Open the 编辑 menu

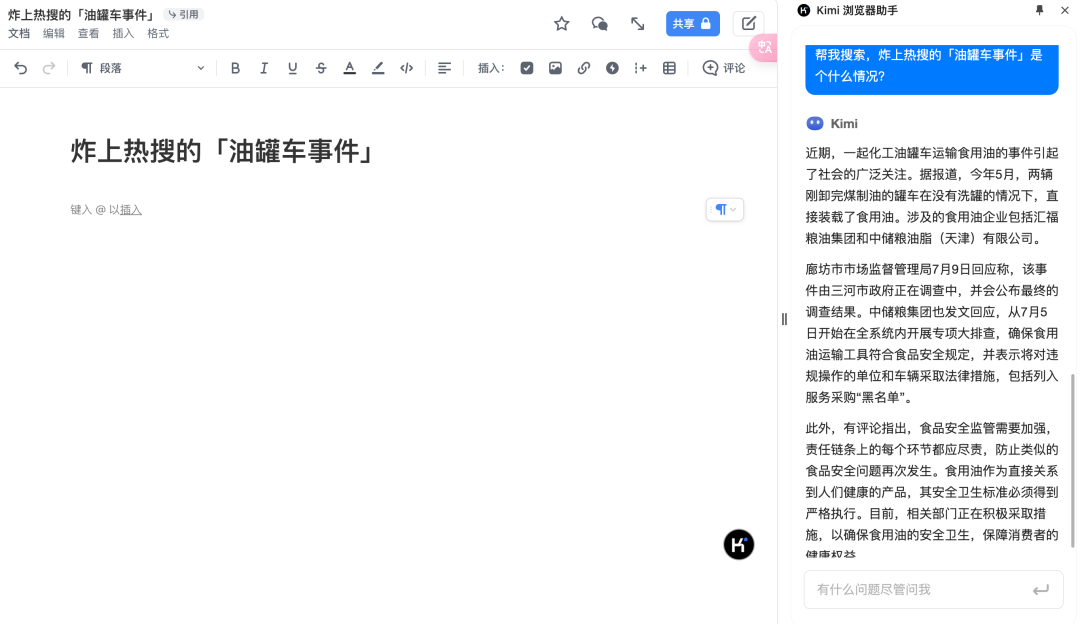tap(54, 34)
